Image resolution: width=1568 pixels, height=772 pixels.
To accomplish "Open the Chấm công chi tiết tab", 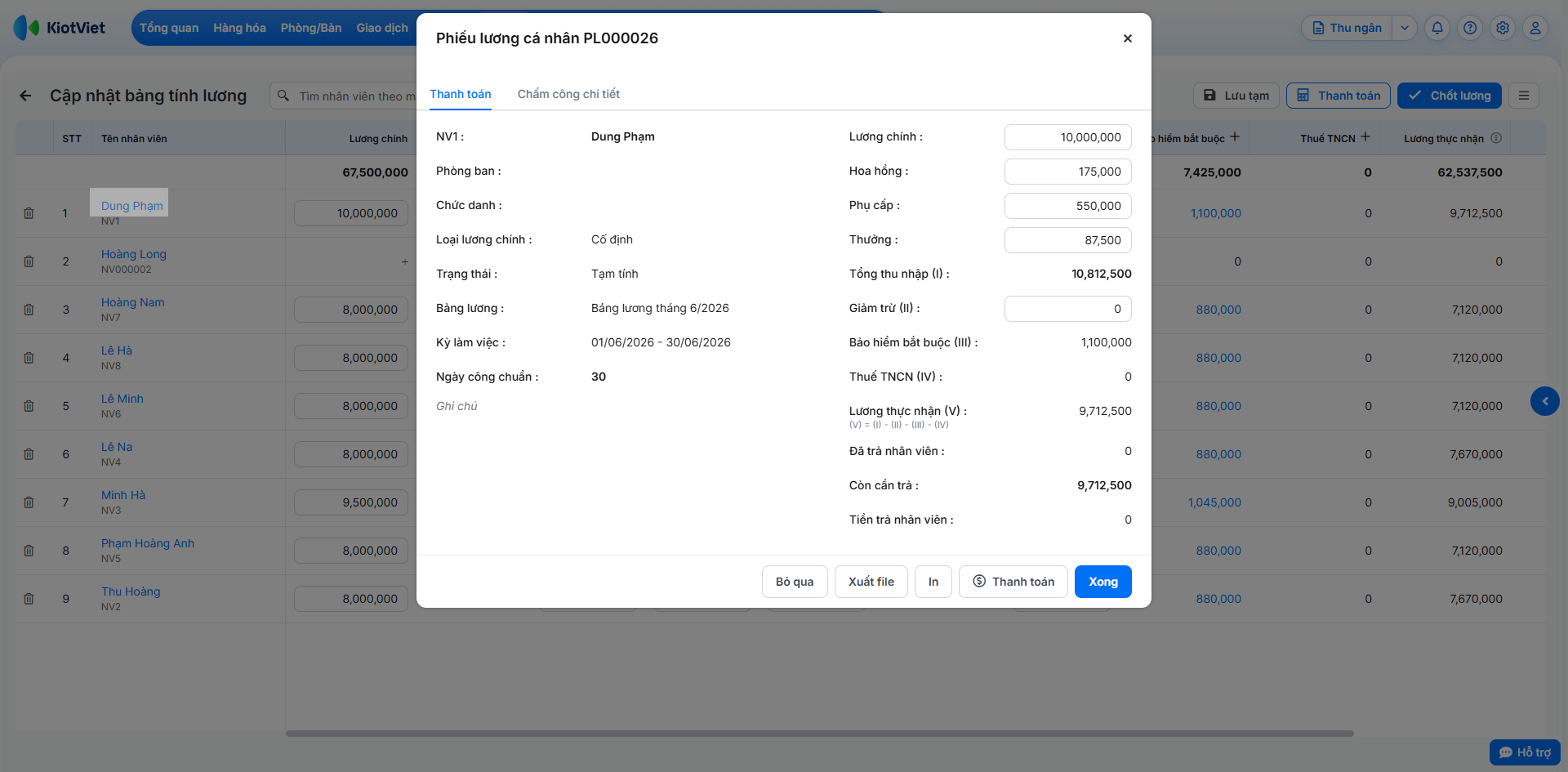I will pos(568,94).
